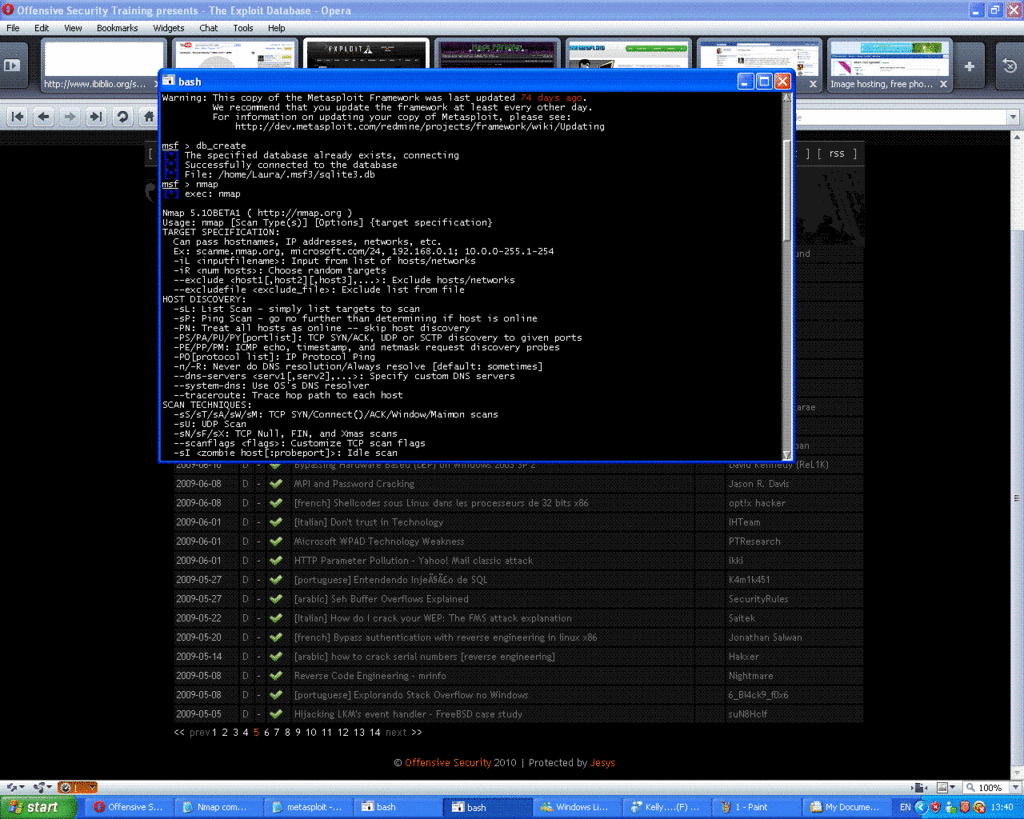Open the Help menu
1024x819 pixels.
point(276,28)
